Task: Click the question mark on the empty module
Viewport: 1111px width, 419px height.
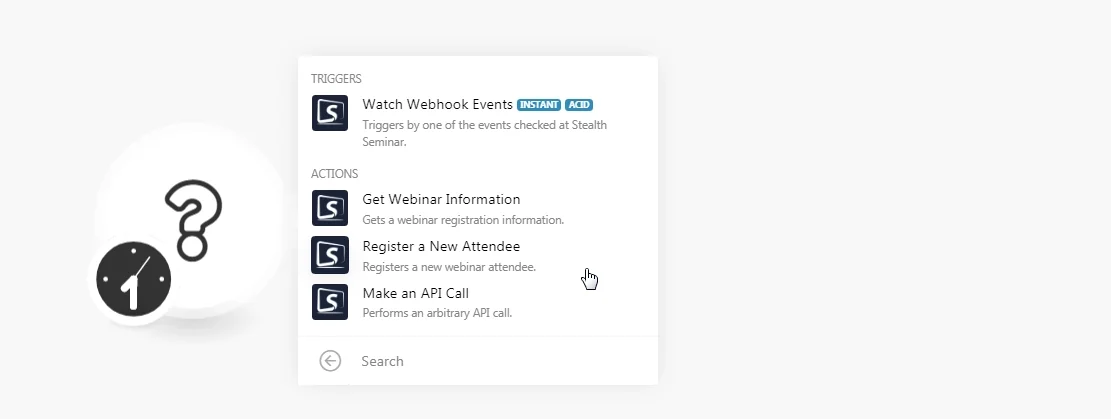Action: tap(193, 220)
